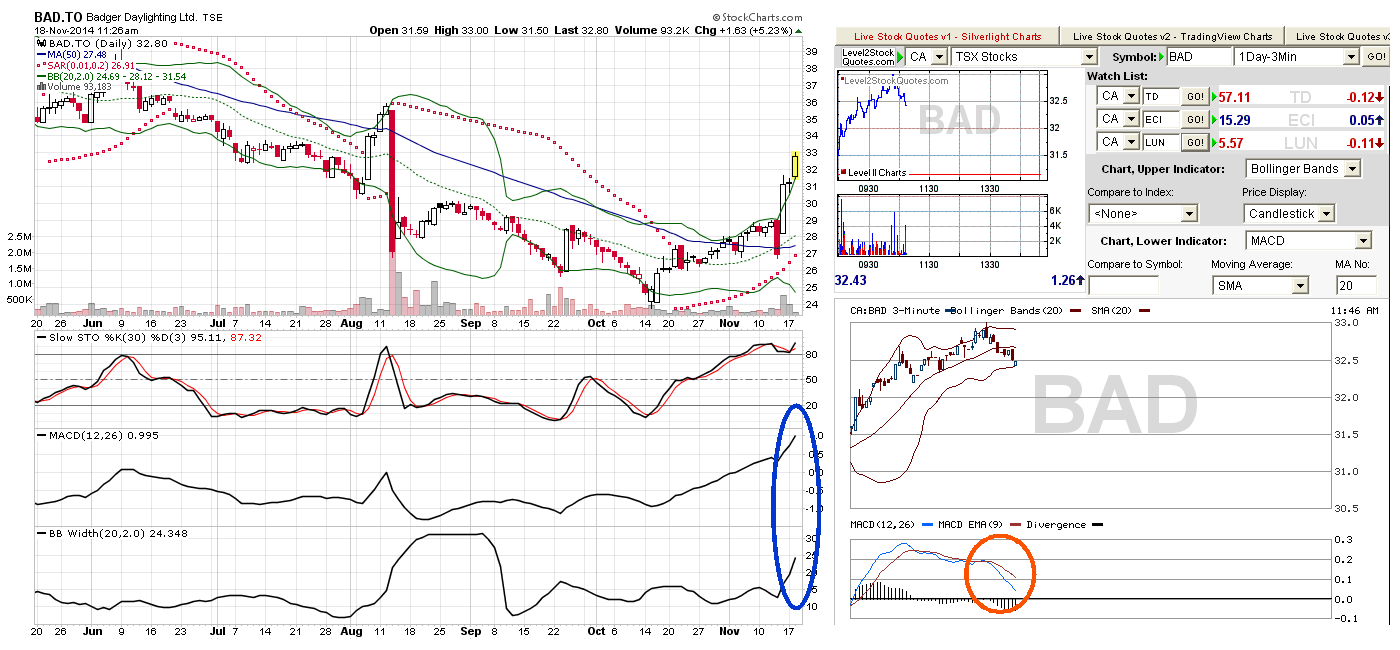The height and width of the screenshot is (650, 1400).
Task: Click the GO! button for the LUN row
Action: click(1194, 143)
